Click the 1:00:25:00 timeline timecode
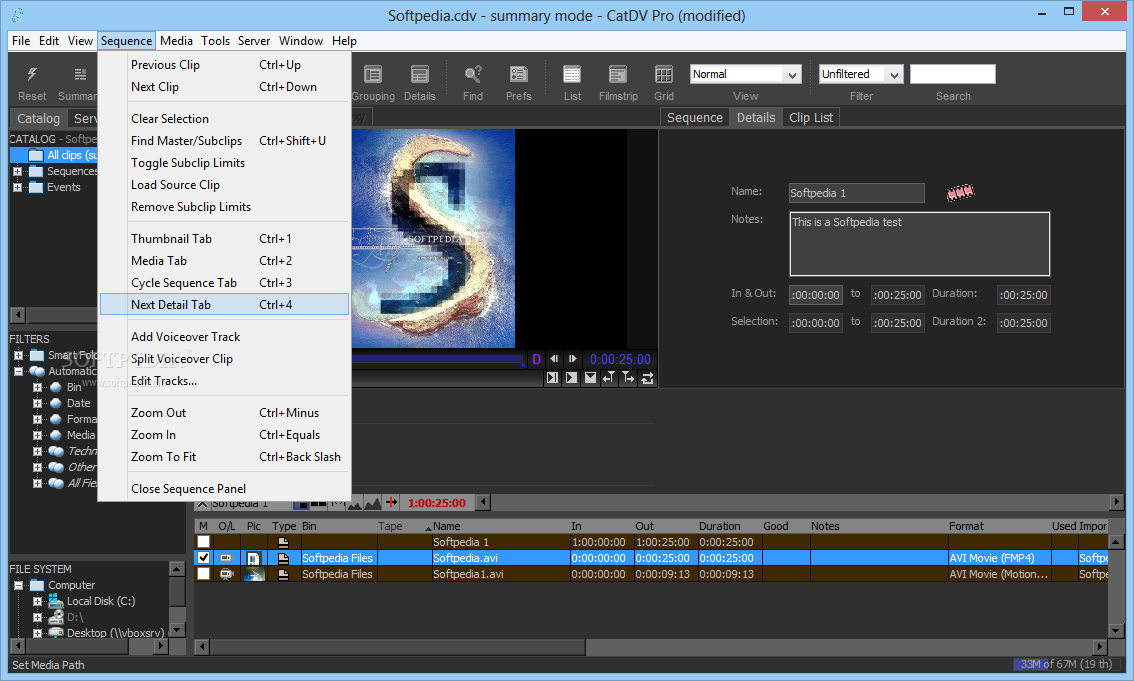 point(437,502)
